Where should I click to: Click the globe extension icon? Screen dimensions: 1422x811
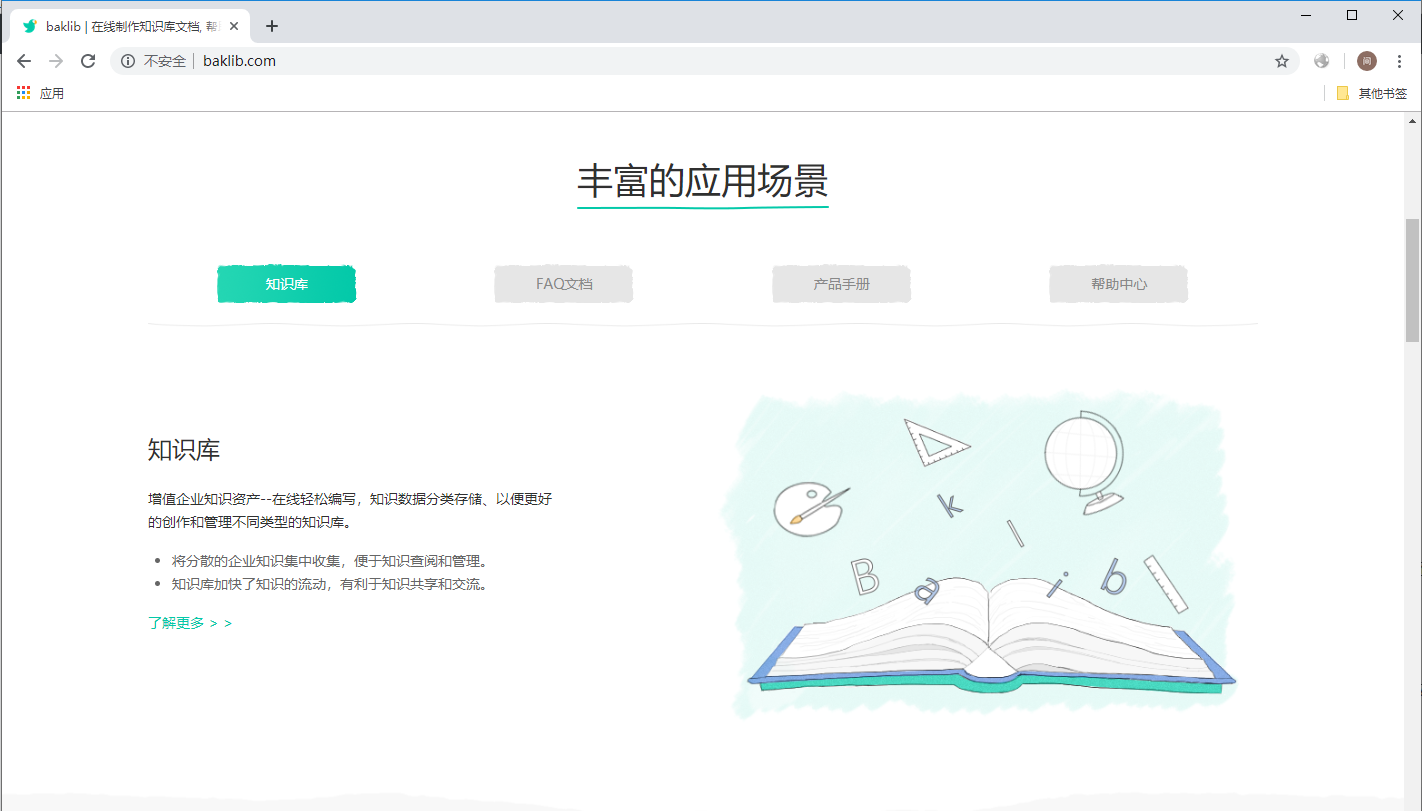(x=1322, y=61)
